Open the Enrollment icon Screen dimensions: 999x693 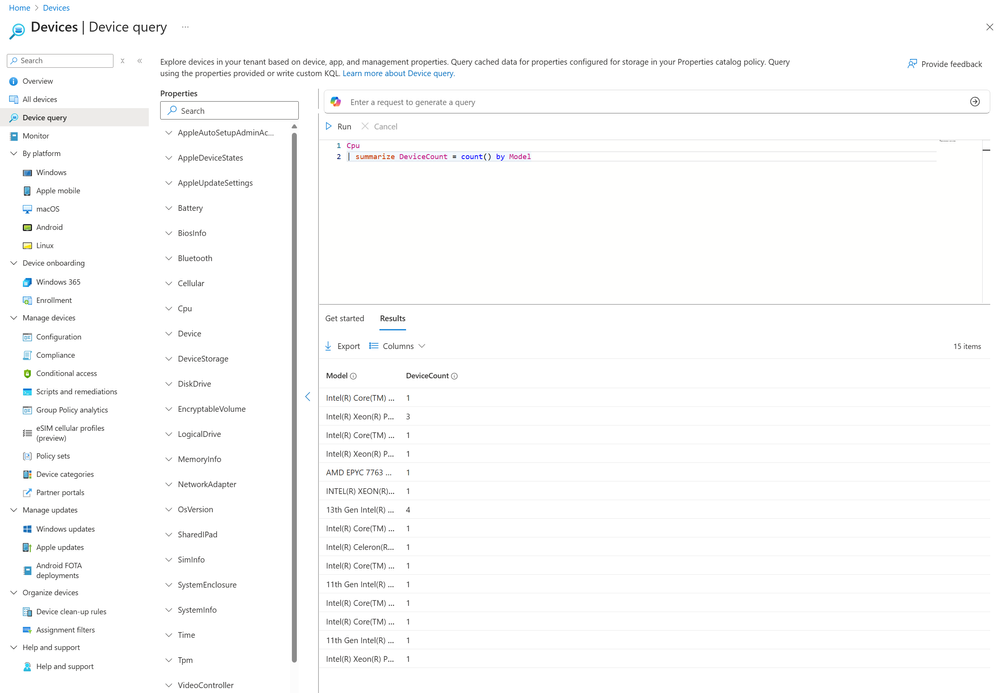pyautogui.click(x=27, y=301)
